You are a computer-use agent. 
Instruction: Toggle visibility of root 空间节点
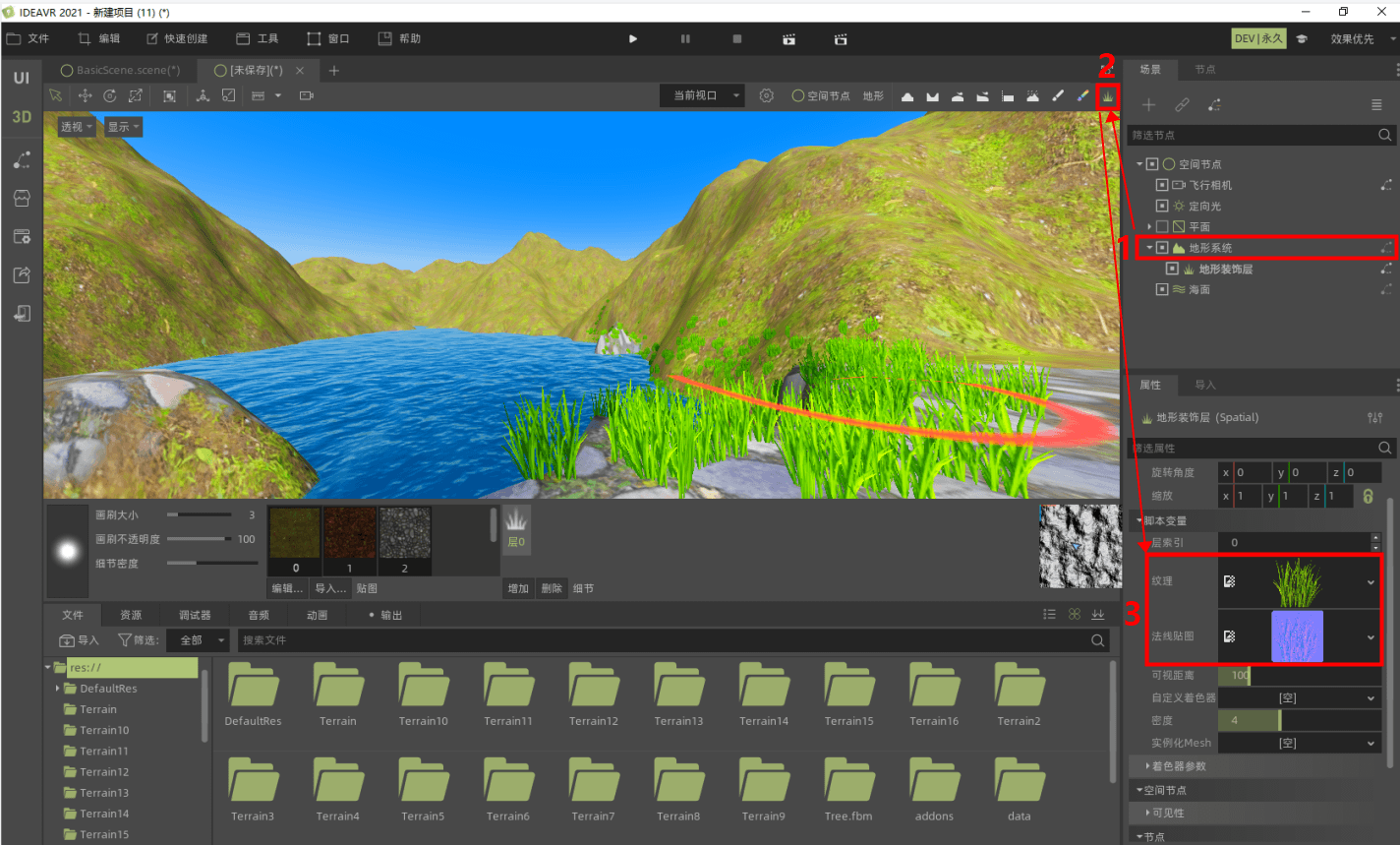[x=1151, y=164]
